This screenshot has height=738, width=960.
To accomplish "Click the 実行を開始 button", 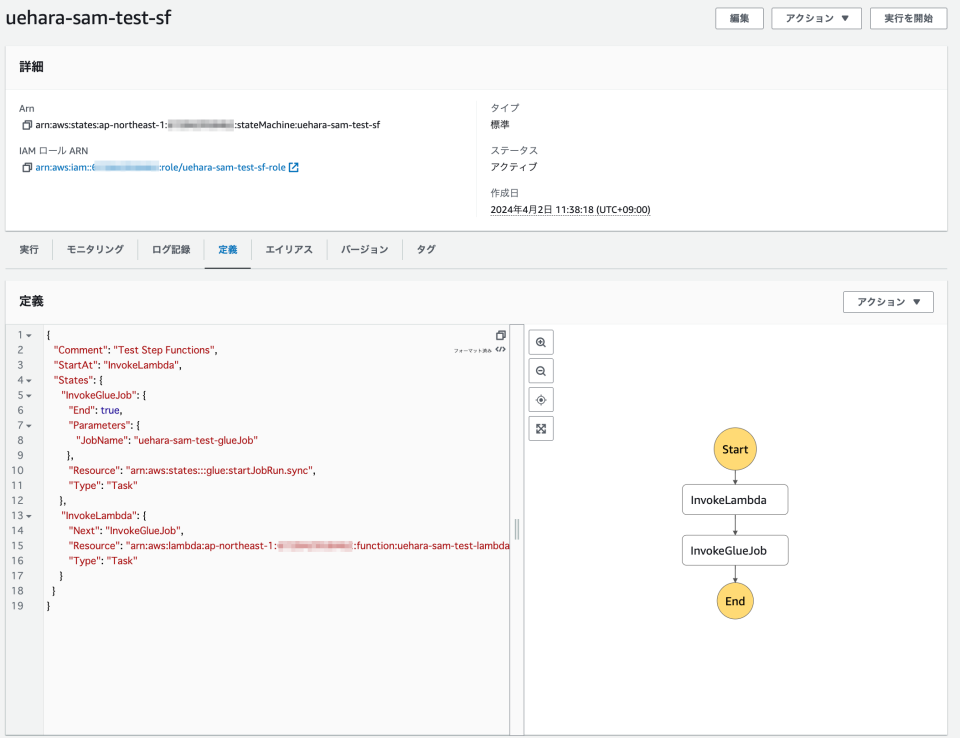I will (x=908, y=18).
